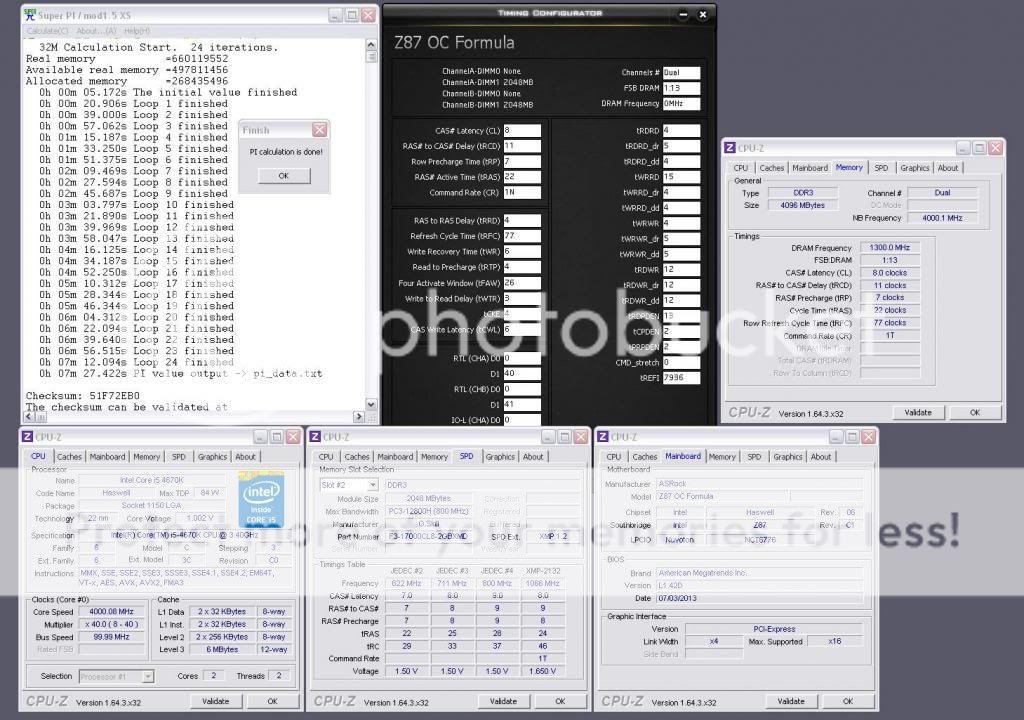Click CPU-Z Mainboard window title icon
This screenshot has width=1024, height=720.
click(x=603, y=437)
